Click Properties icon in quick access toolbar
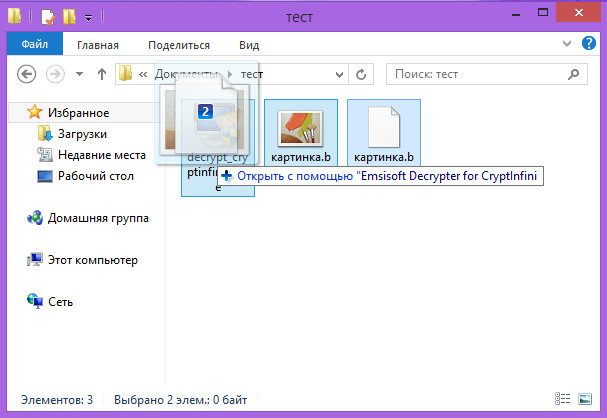The width and height of the screenshot is (607, 418). pyautogui.click(x=47, y=17)
